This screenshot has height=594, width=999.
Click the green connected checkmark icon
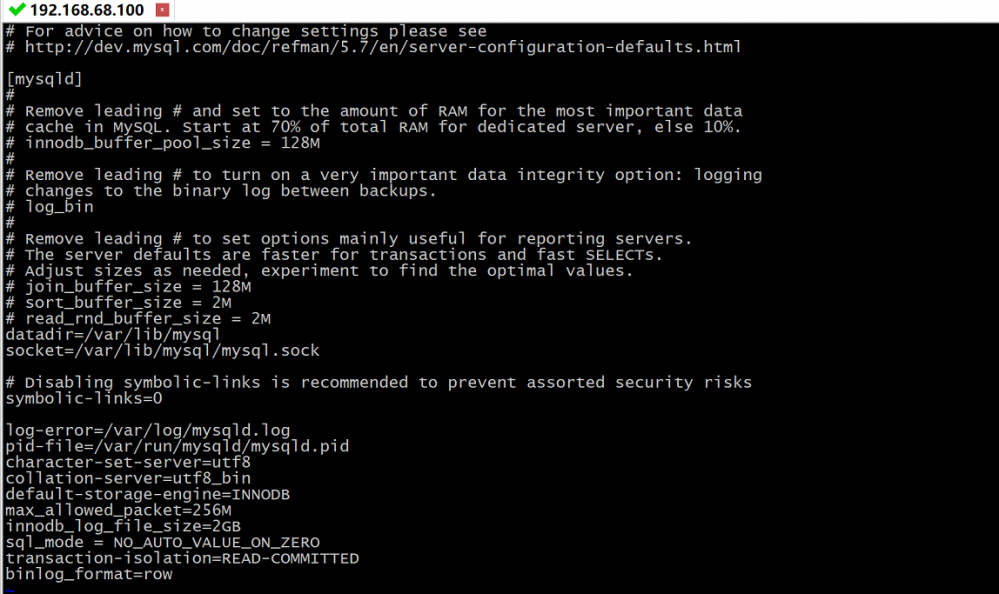(x=17, y=10)
